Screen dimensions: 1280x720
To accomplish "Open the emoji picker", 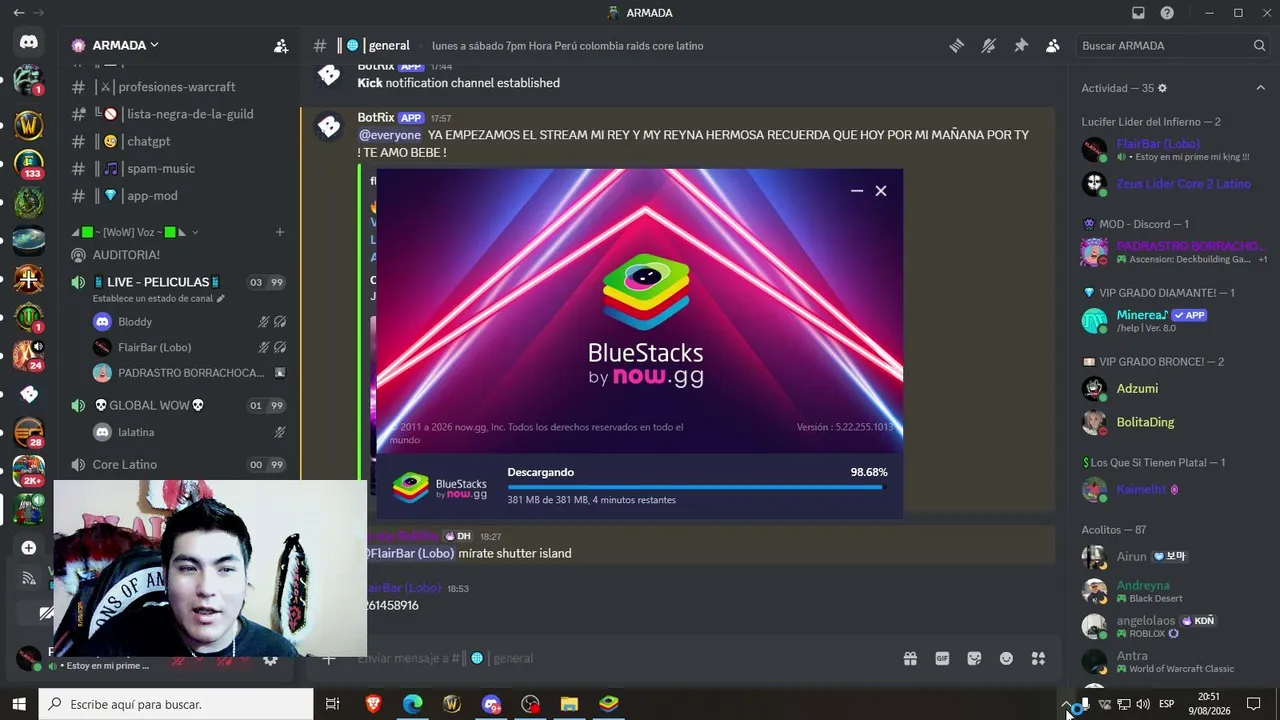I will coord(1006,658).
